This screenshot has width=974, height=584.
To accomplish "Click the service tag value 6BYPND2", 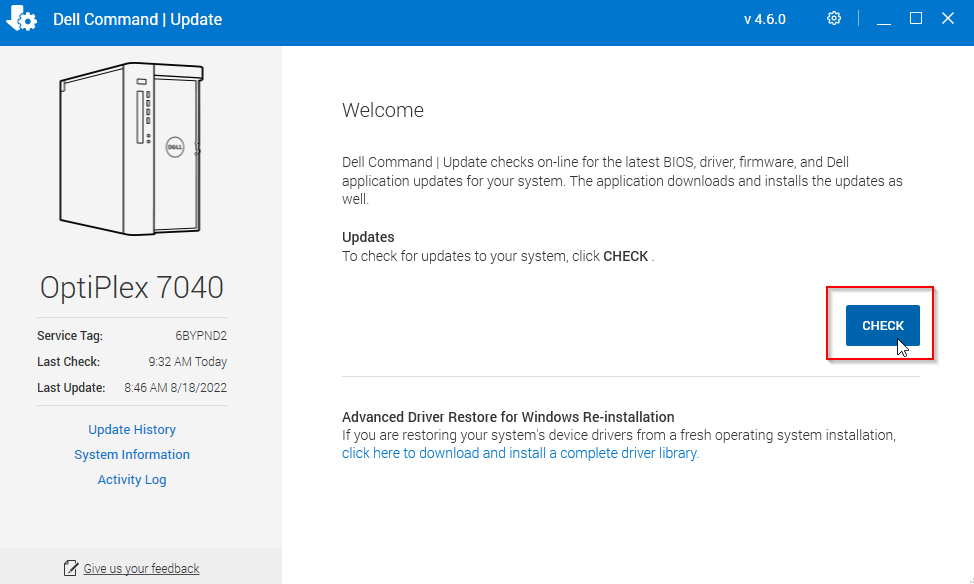I will pos(201,335).
